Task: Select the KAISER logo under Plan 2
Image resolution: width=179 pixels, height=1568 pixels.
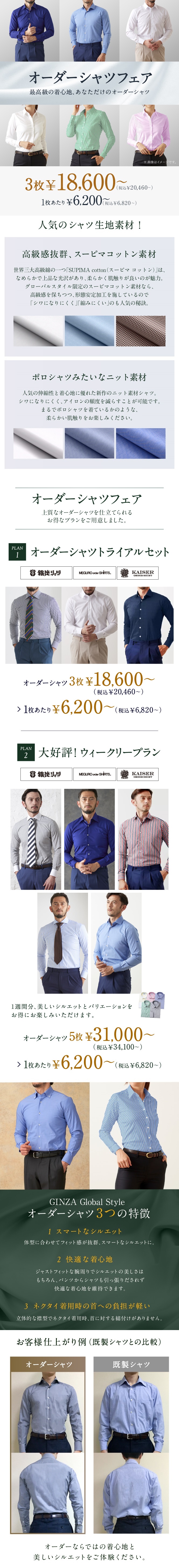Action: point(138,774)
